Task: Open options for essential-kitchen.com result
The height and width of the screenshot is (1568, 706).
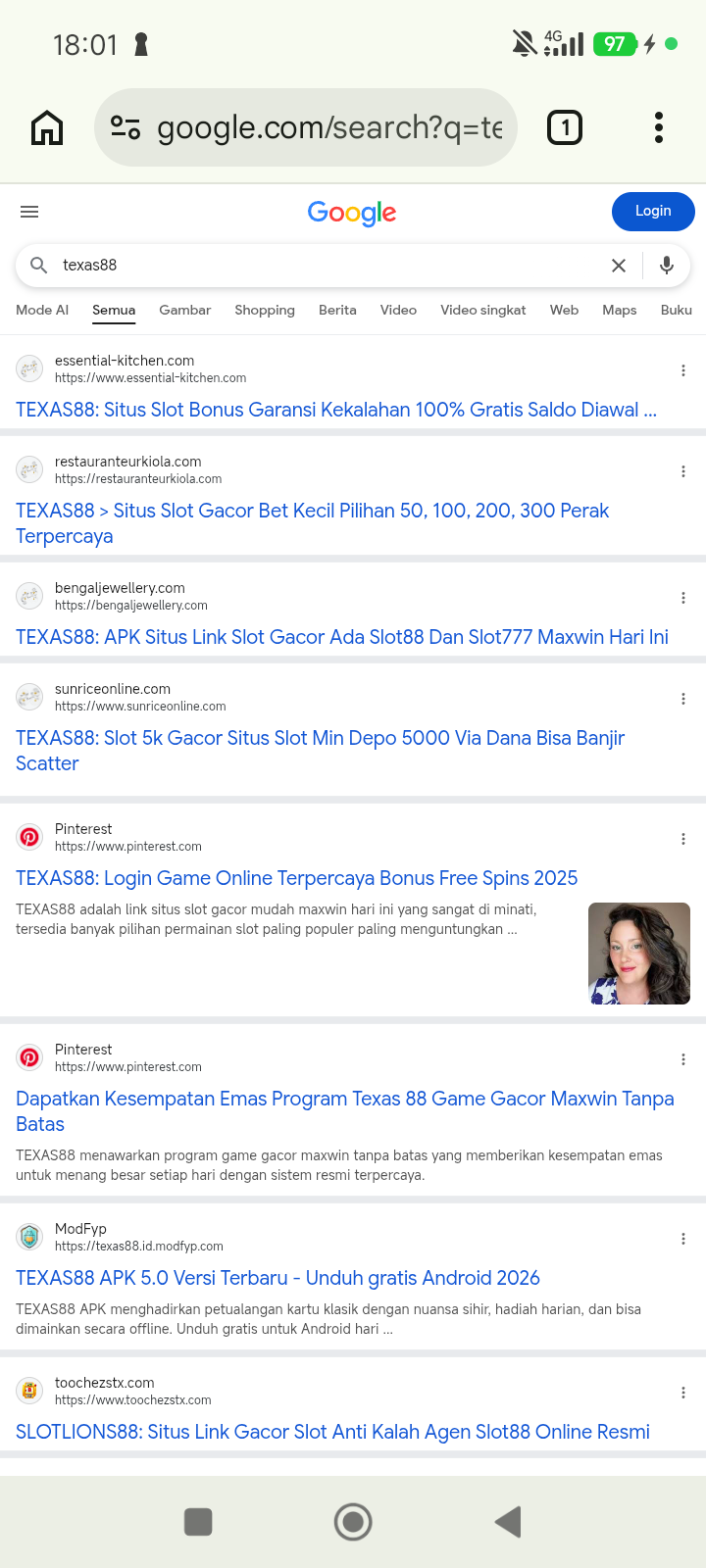Action: [683, 370]
